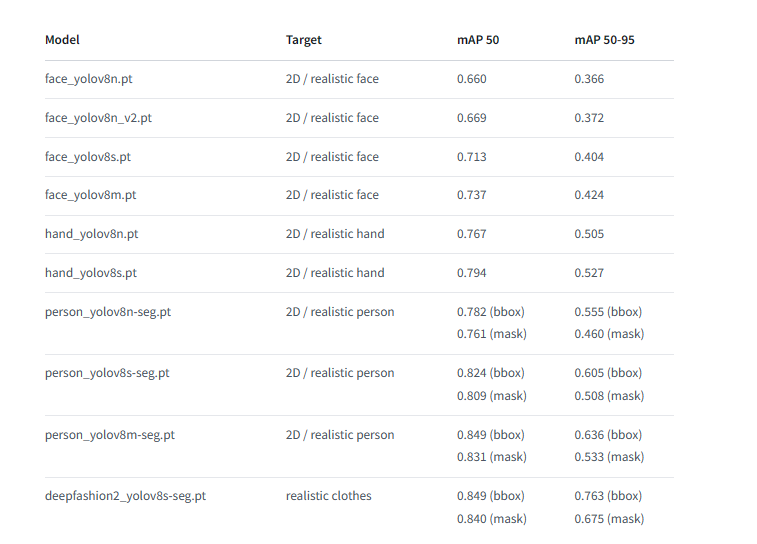Click the 0.660 mAP 50 value
Viewport: 757px width, 544px height.
tap(471, 79)
